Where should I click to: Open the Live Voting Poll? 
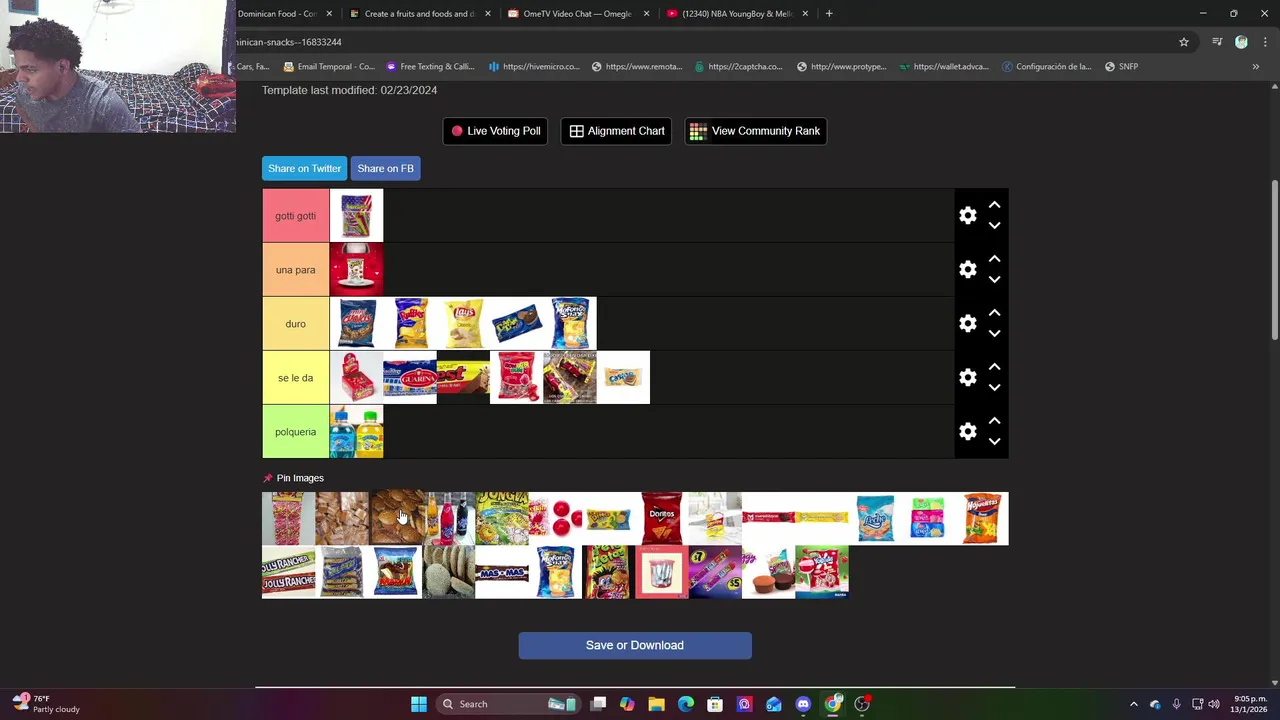pos(495,131)
